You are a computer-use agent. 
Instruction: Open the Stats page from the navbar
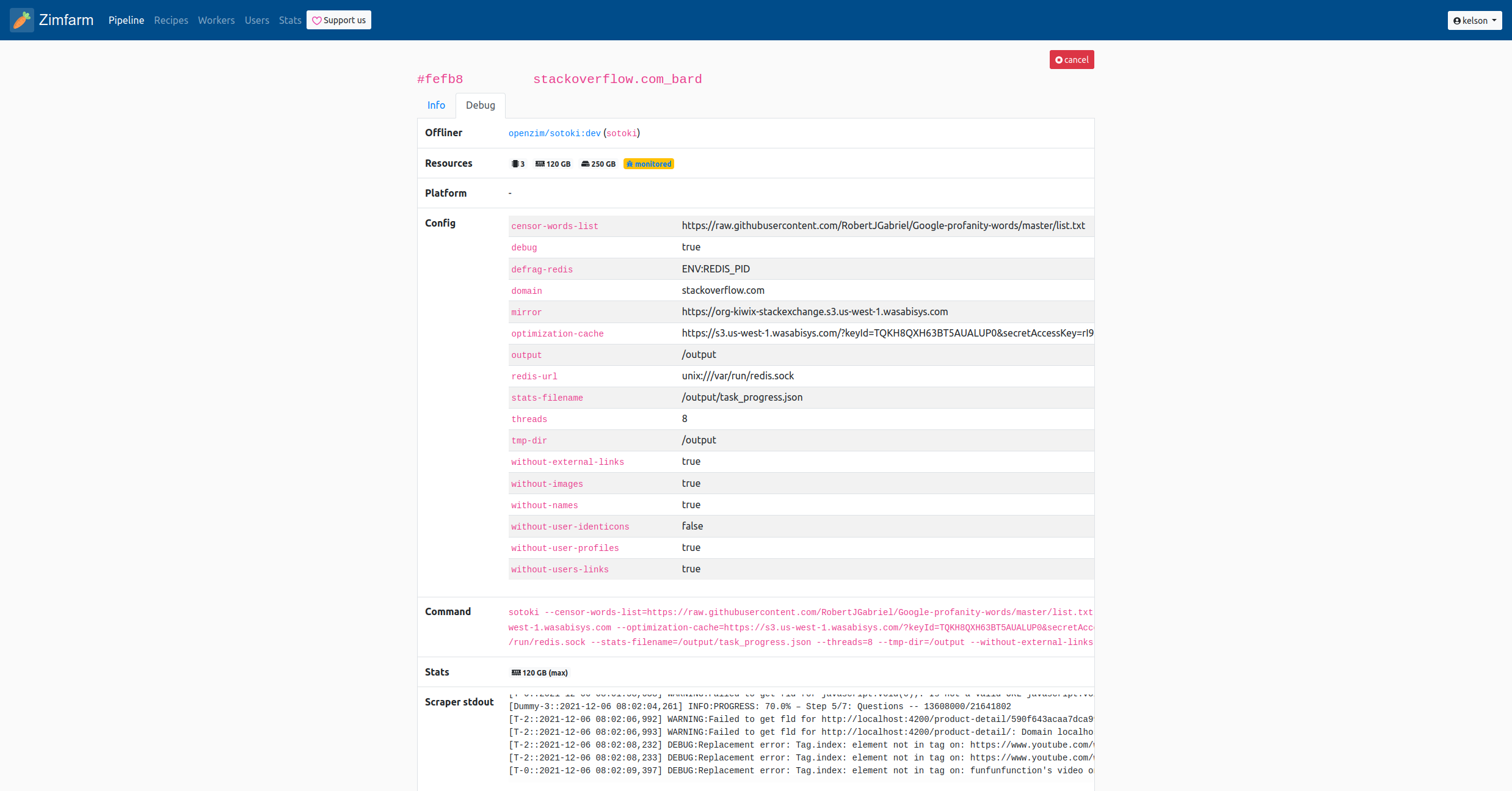coord(290,20)
